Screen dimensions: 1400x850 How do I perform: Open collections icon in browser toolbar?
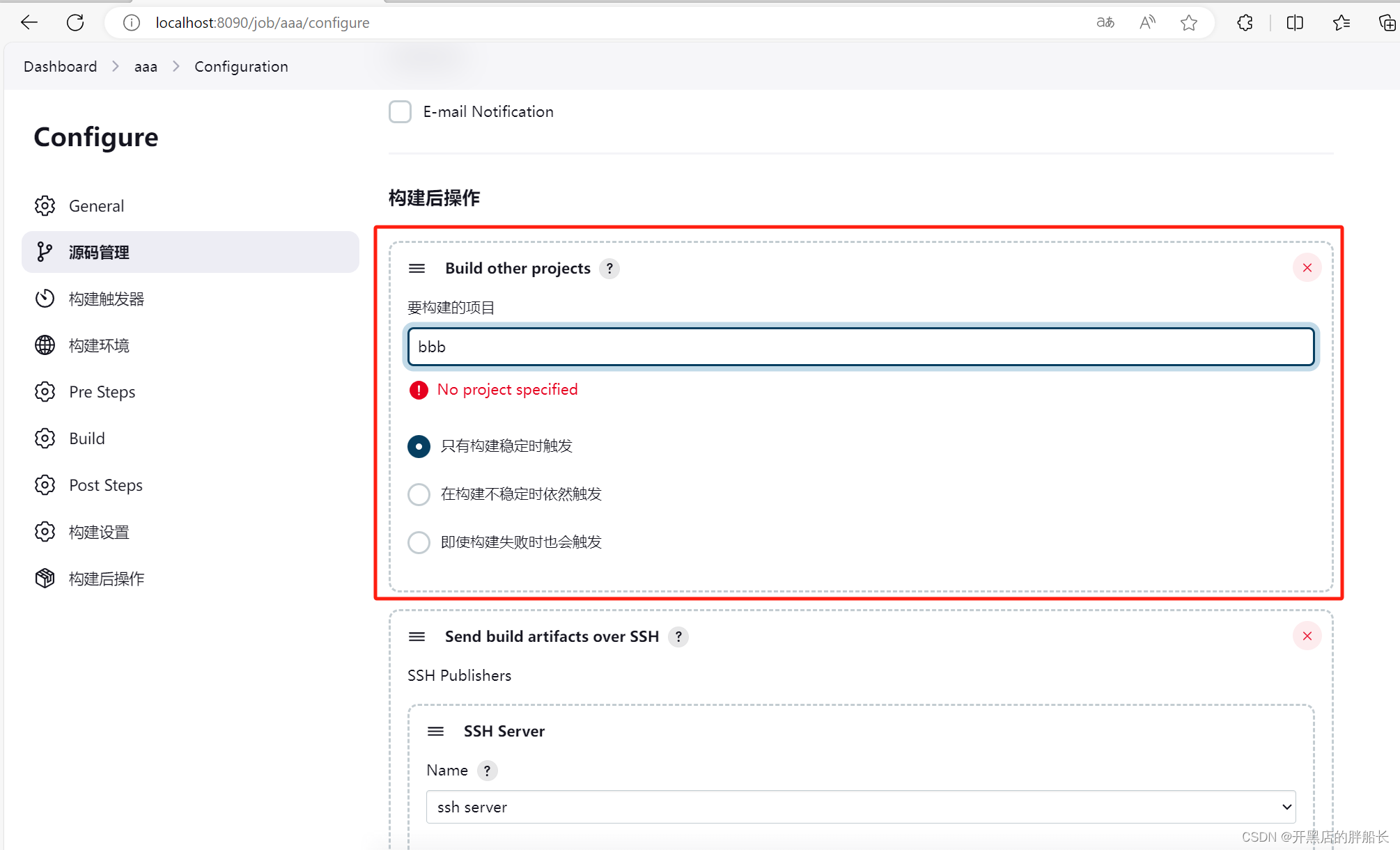pyautogui.click(x=1387, y=22)
